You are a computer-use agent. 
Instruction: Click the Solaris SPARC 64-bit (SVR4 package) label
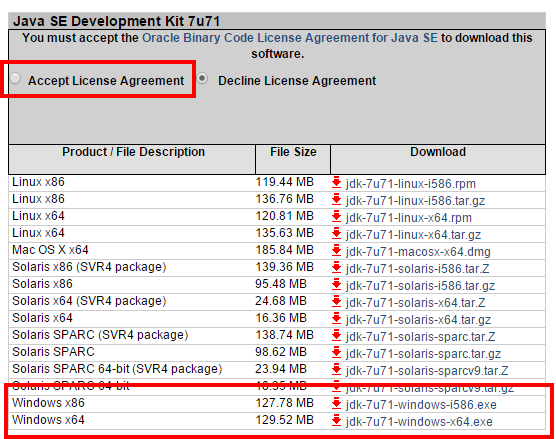[x=117, y=369]
